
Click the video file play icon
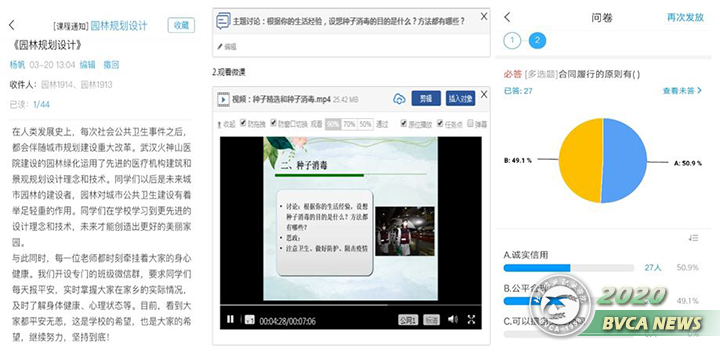pyautogui.click(x=223, y=99)
